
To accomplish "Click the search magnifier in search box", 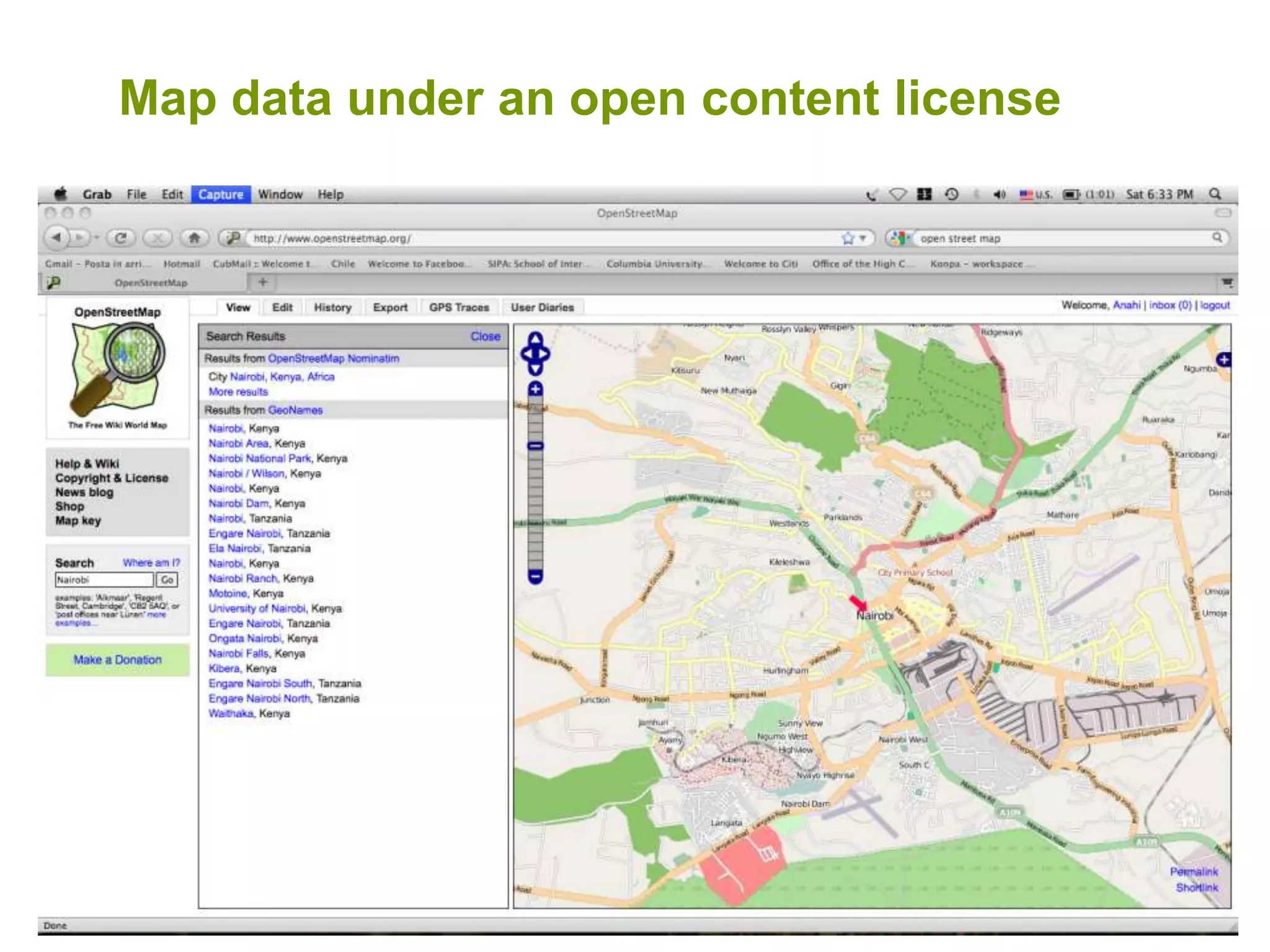I will (1217, 237).
